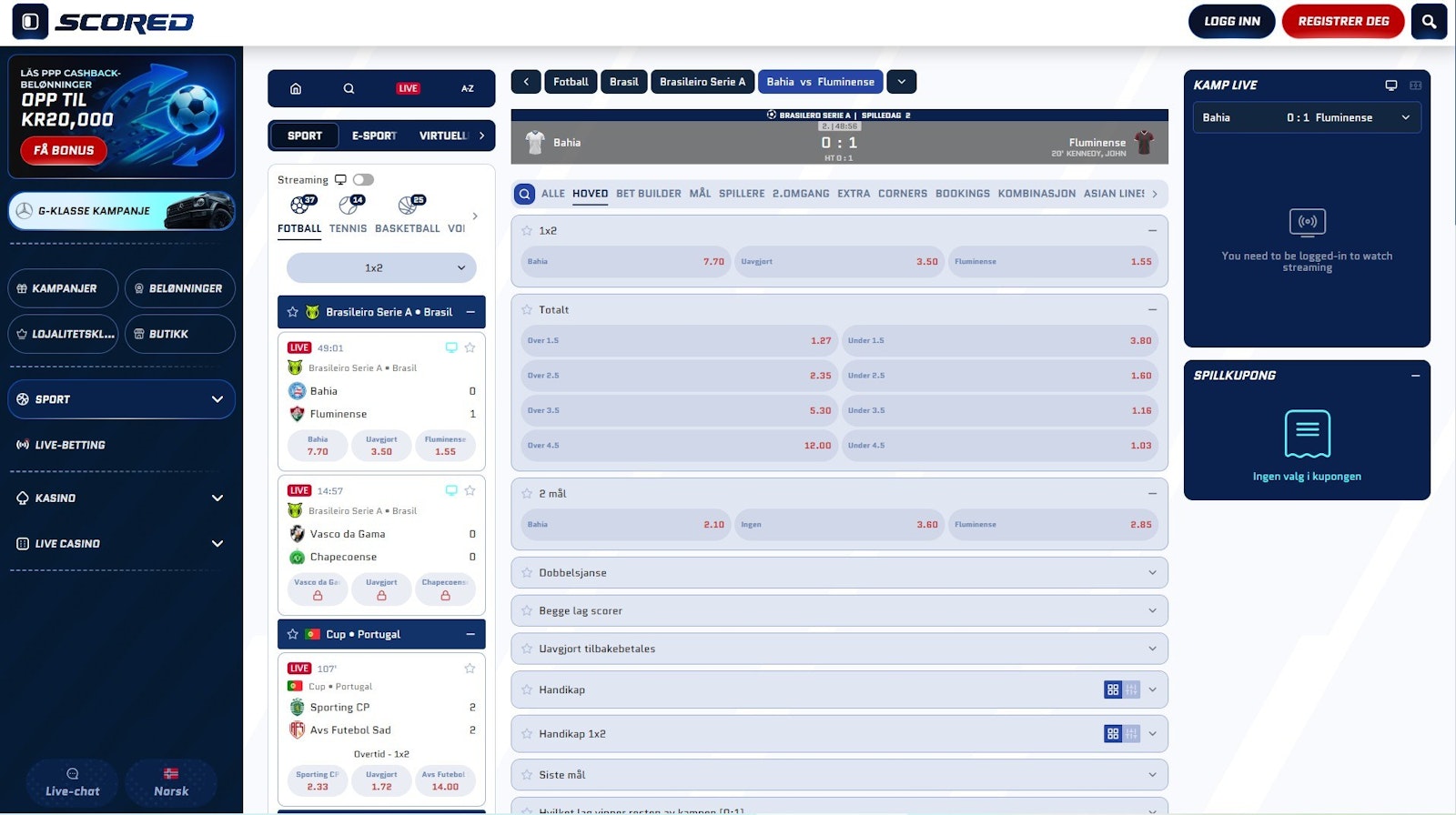
Task: Open sportsbook search magnifier
Action: 349,88
